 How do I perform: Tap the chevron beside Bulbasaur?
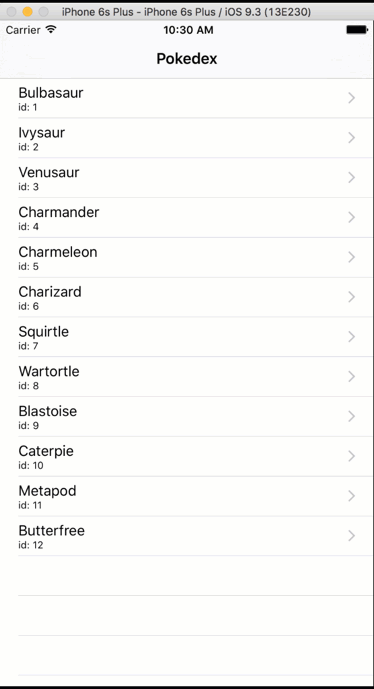tap(352, 98)
